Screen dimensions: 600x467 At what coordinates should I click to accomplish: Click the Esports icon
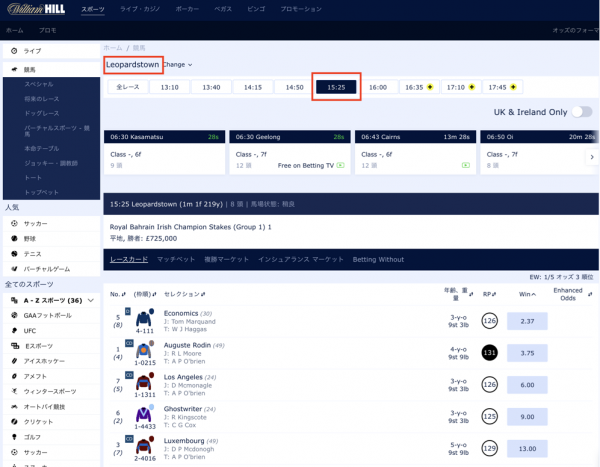coord(15,346)
